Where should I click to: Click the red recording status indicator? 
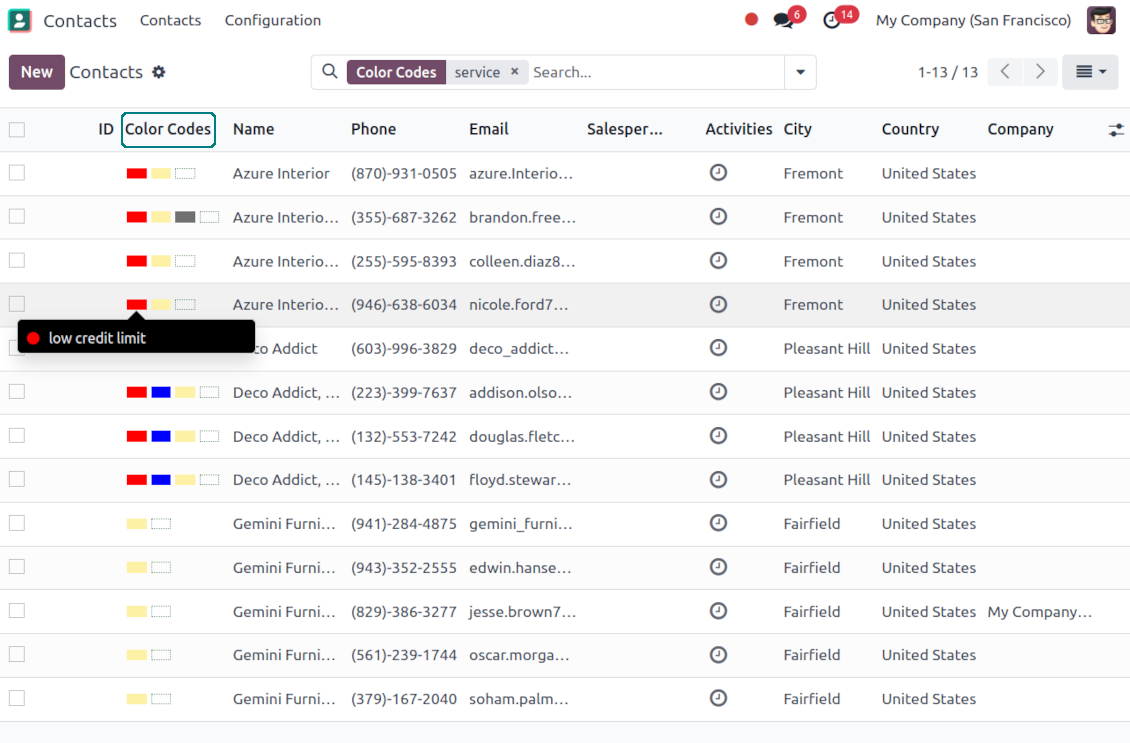751,20
